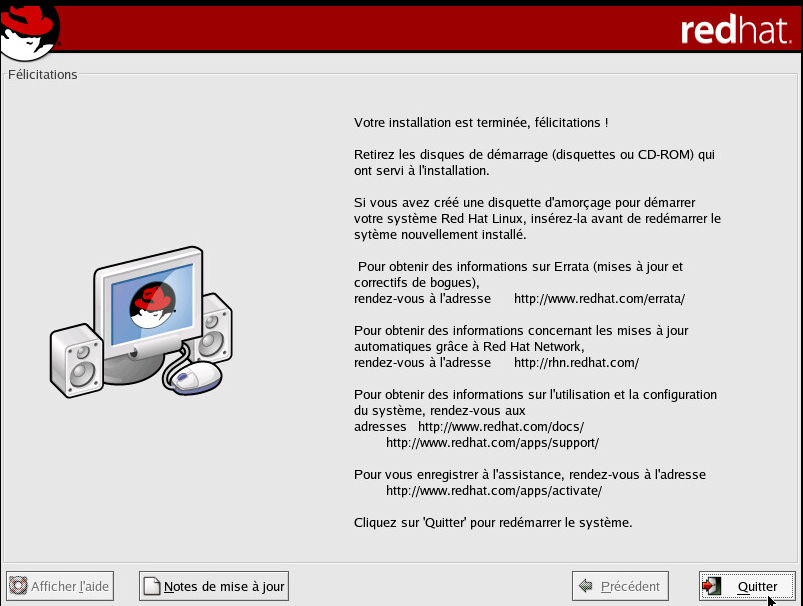Viewport: 803px width, 606px height.
Task: Click the Félicitations frame title
Action: click(x=43, y=75)
